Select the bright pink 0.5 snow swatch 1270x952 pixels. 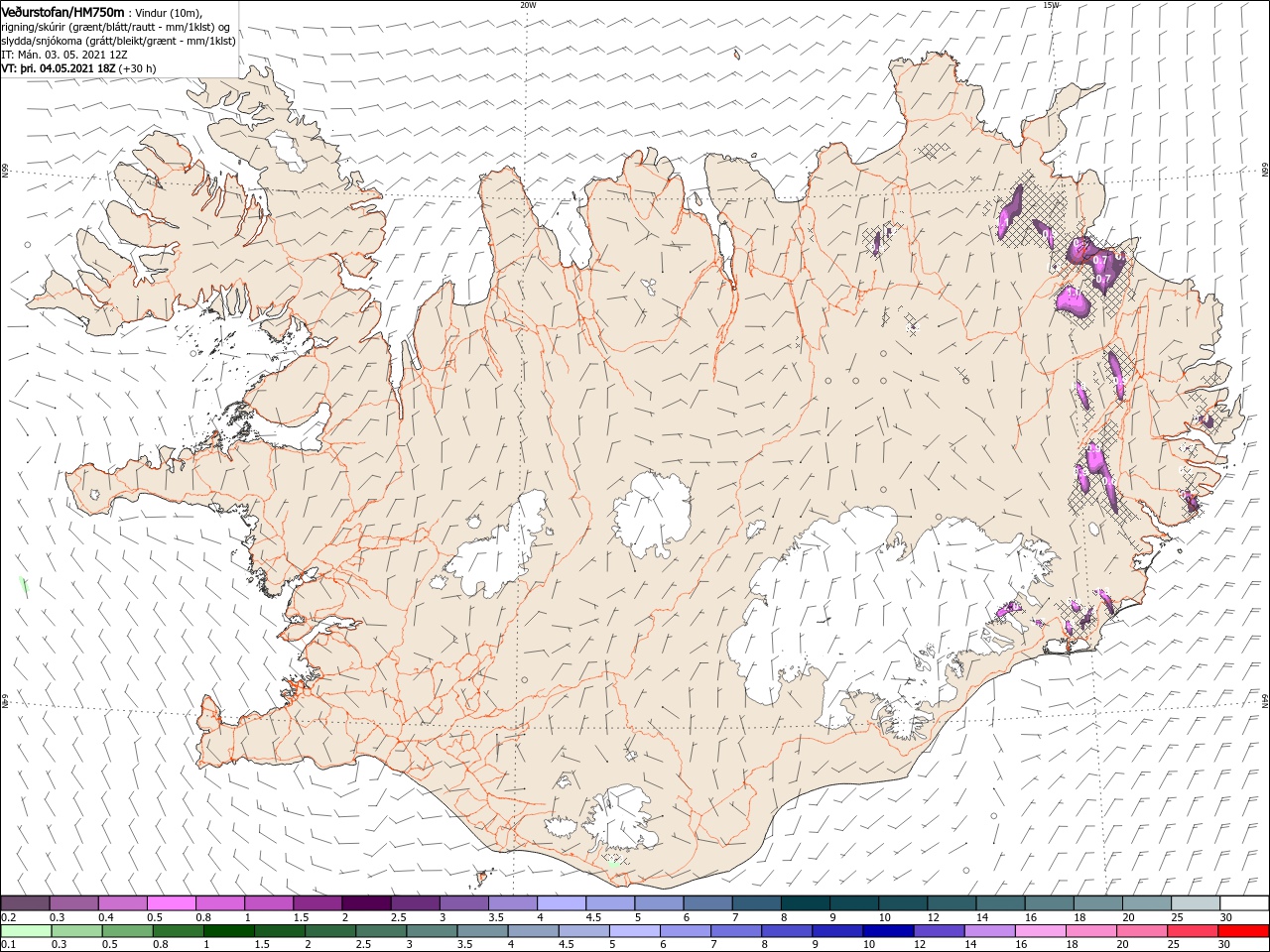[171, 903]
